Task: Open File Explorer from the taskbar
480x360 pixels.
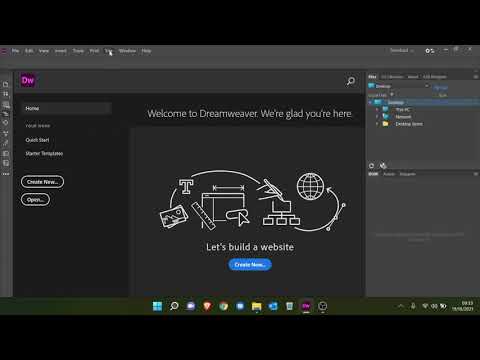Action: click(257, 306)
